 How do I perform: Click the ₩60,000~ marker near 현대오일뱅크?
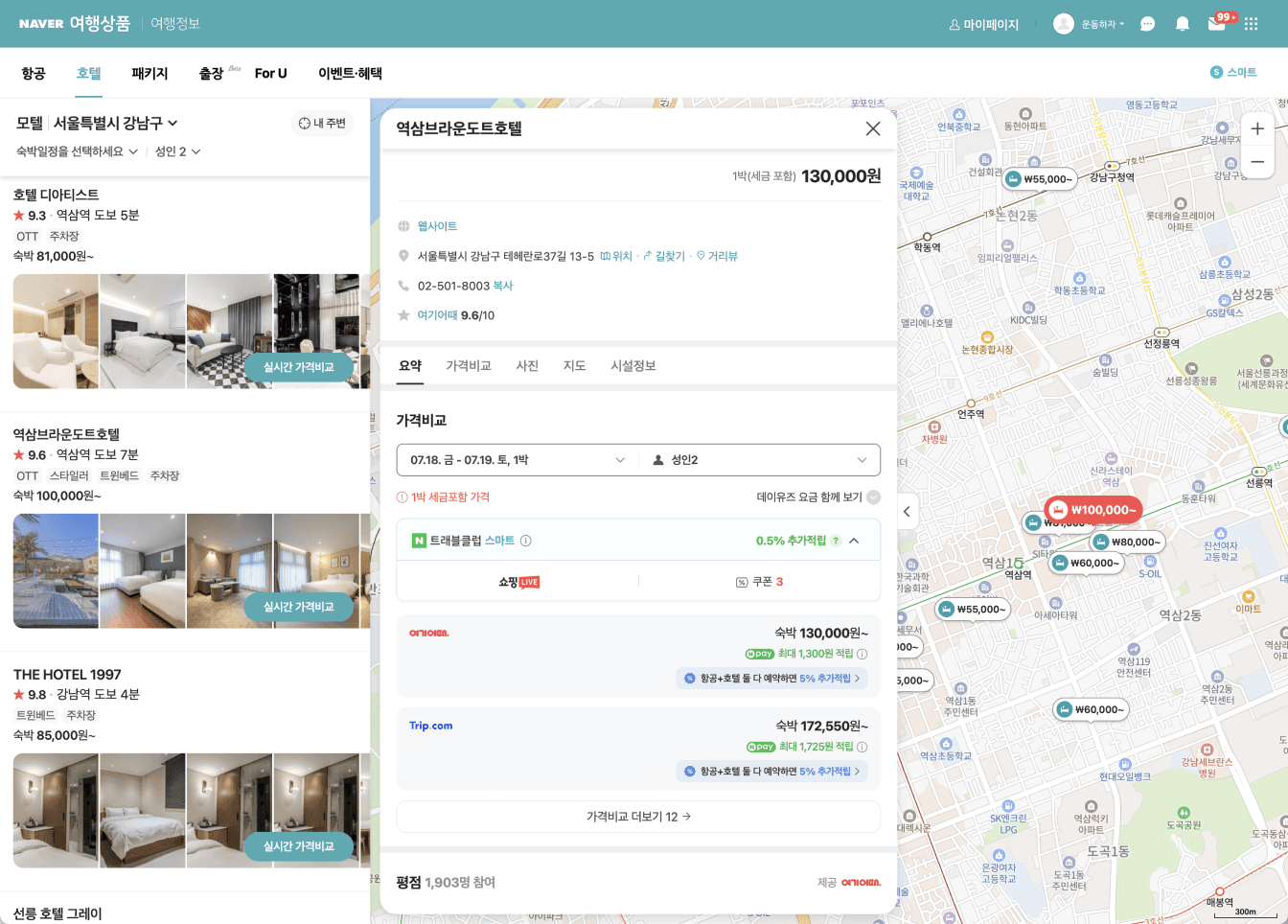1091,709
